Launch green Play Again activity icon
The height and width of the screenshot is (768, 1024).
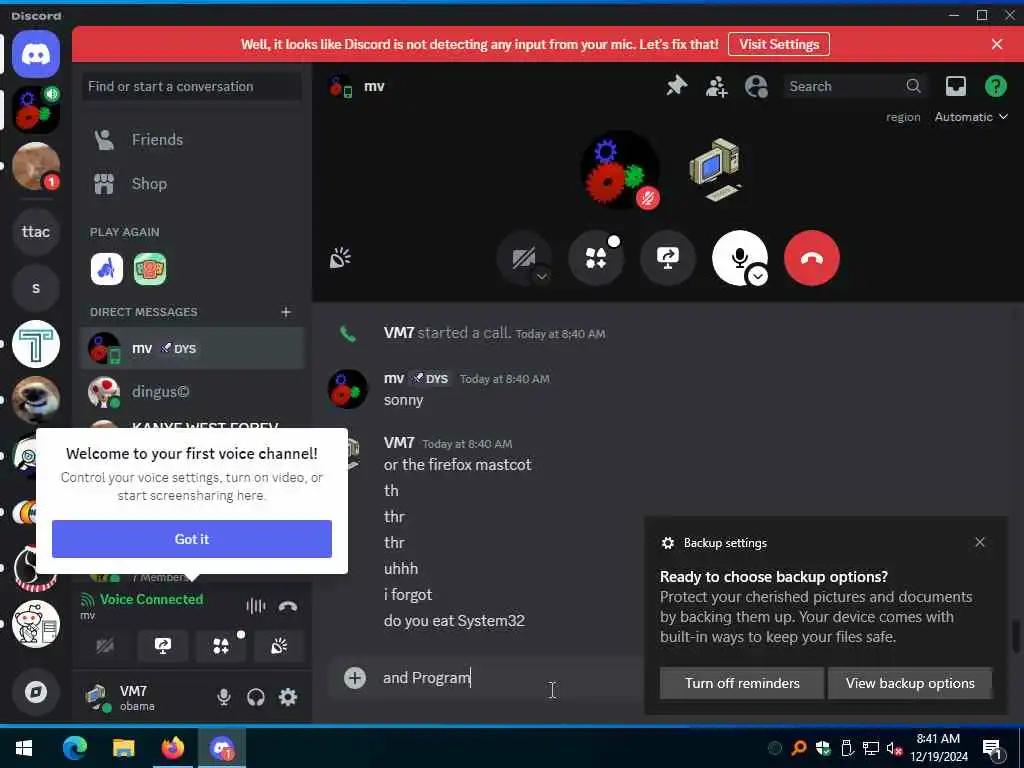(x=150, y=268)
